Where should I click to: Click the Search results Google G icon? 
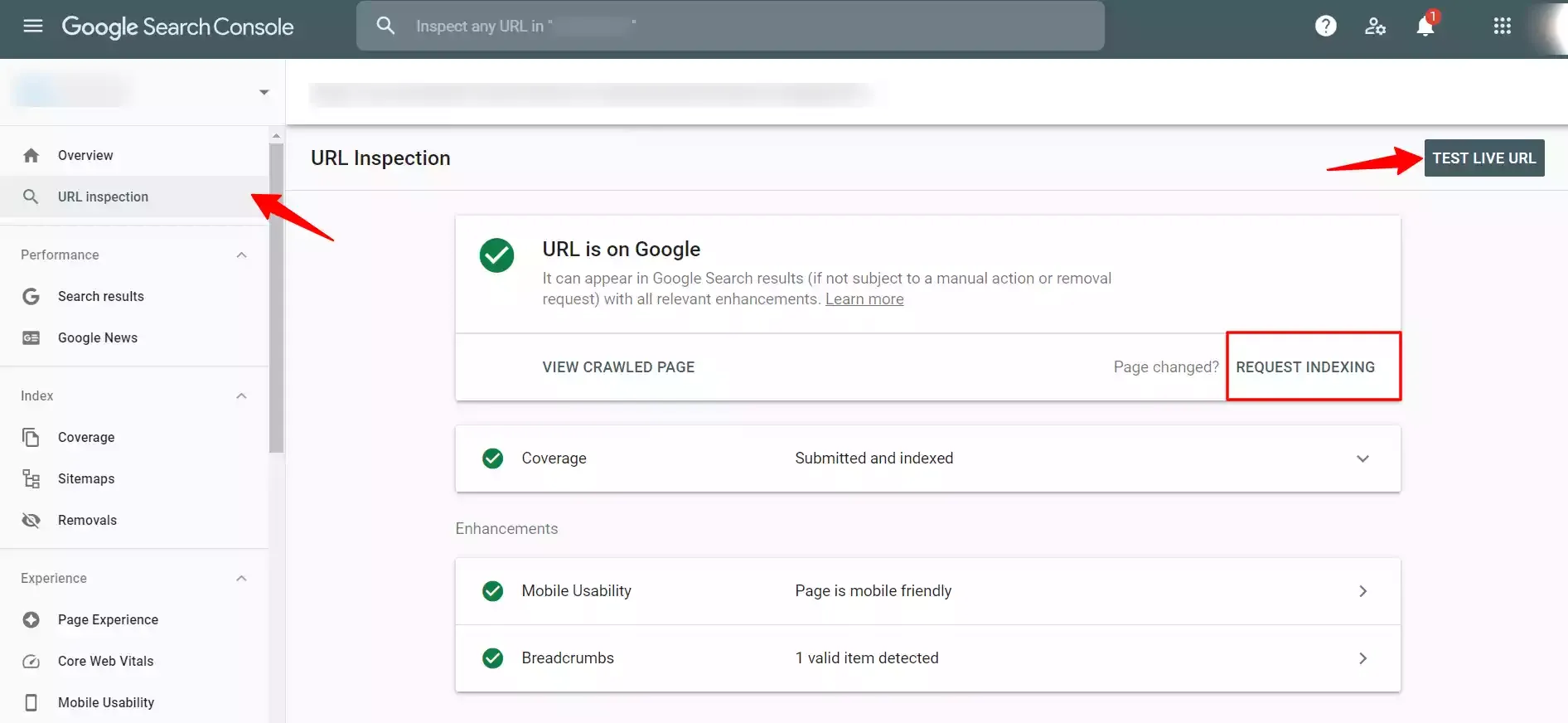coord(31,296)
